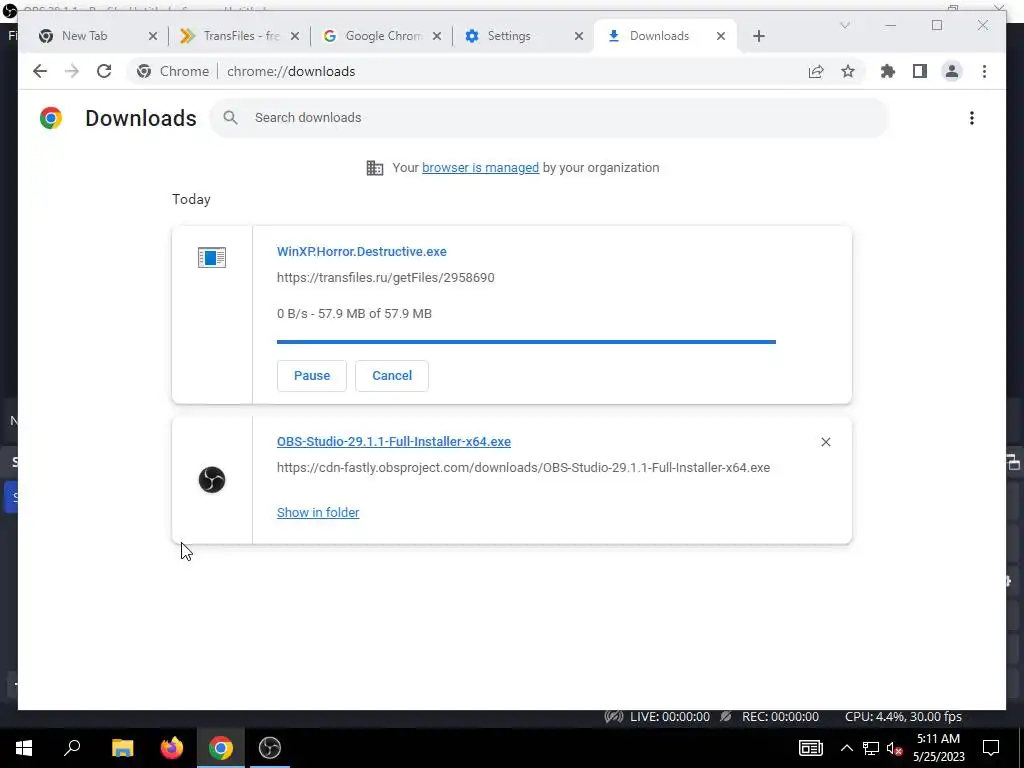Open the tab search dropdown arrow
Viewport: 1024px width, 768px height.
pyautogui.click(x=844, y=25)
